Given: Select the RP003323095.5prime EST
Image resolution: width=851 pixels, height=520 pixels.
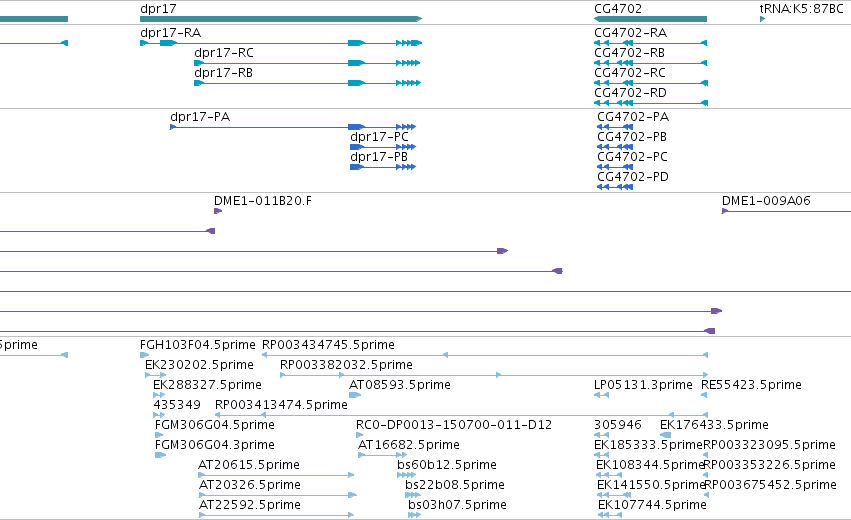Looking at the screenshot, I should tap(706, 455).
